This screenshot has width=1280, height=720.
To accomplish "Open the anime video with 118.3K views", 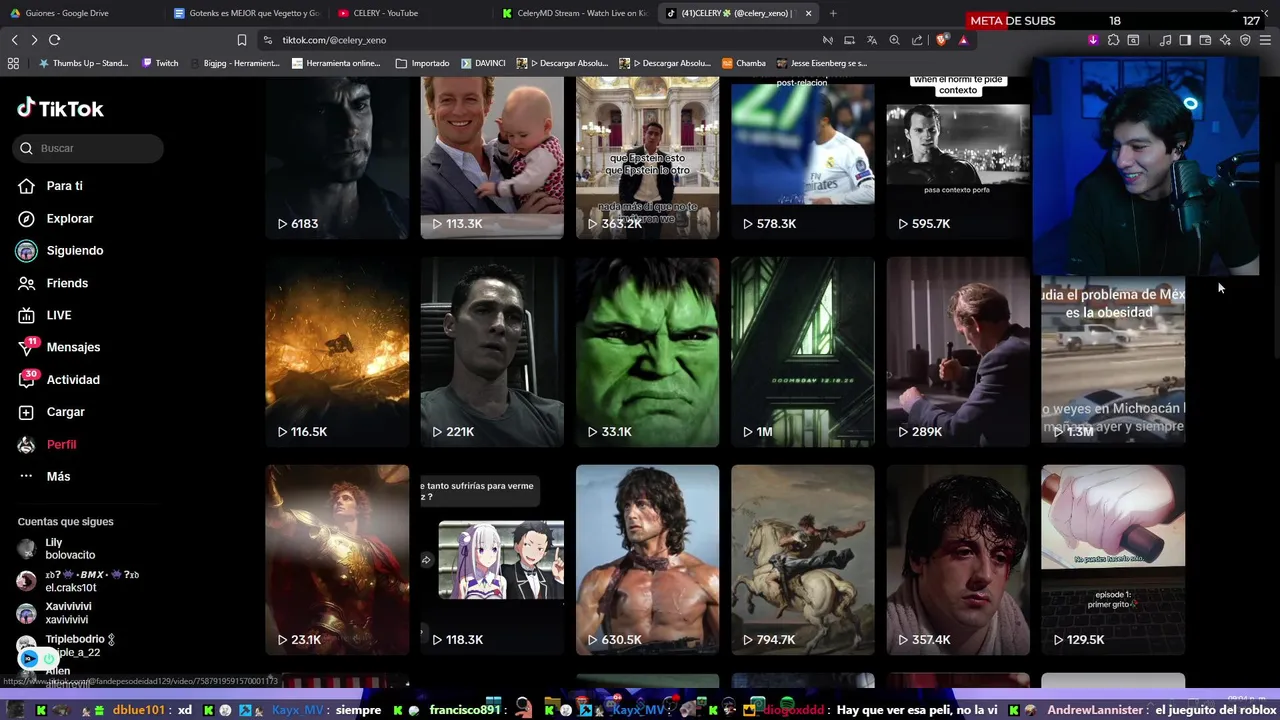I will pos(492,560).
